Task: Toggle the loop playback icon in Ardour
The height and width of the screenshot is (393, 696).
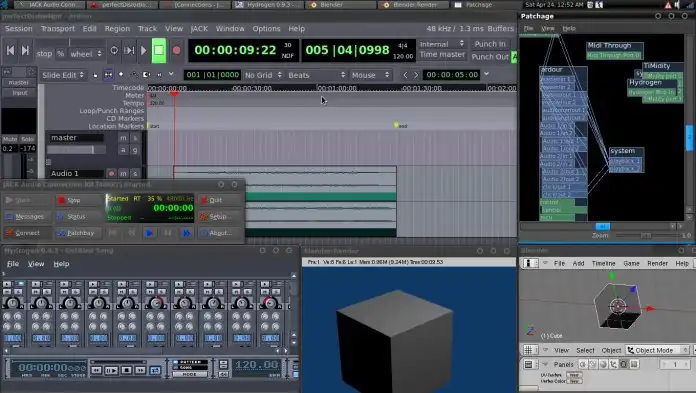Action: 114,50
